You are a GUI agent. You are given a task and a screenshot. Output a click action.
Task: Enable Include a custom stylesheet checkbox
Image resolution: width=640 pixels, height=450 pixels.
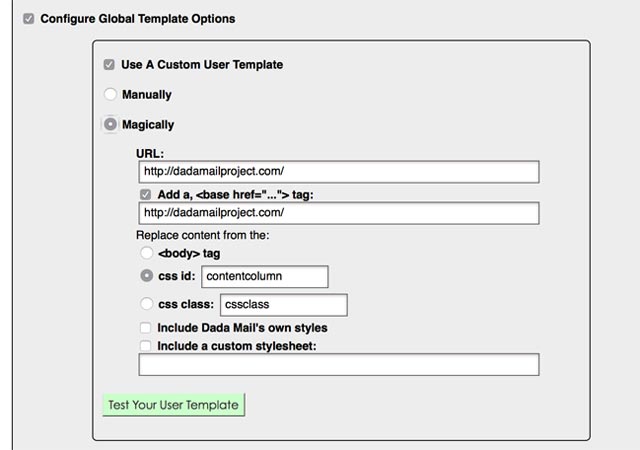[x=145, y=346]
